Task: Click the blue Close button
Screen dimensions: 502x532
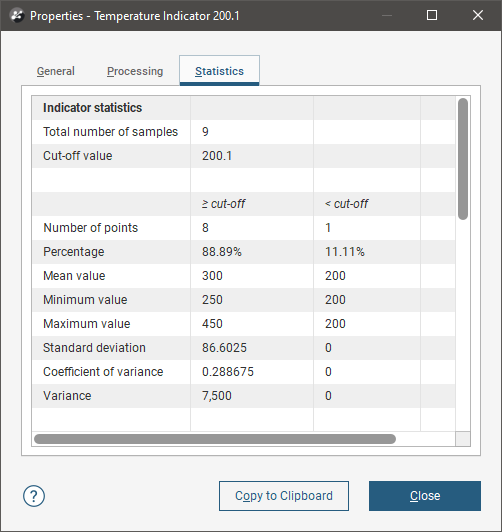Action: 425,496
